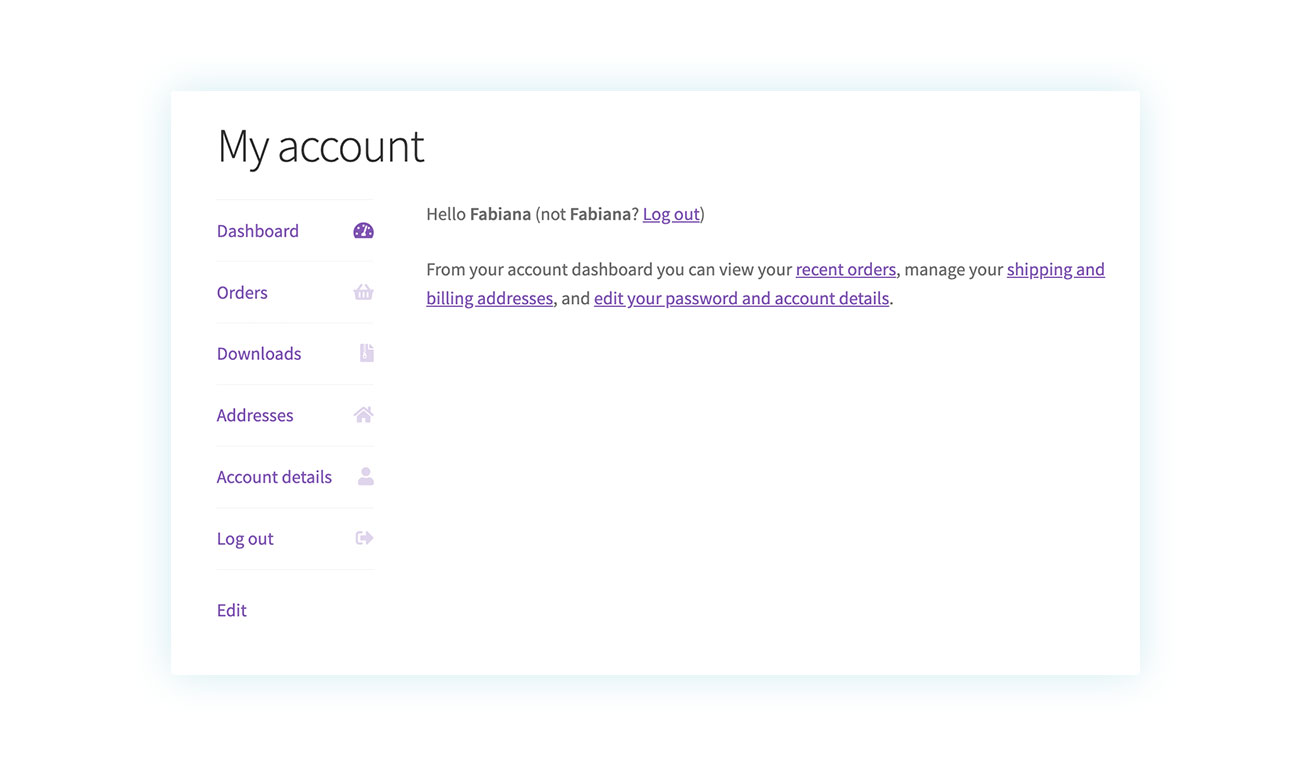Image resolution: width=1300 pixels, height=777 pixels.
Task: Open shipping and billing addresses link
Action: 1056,269
